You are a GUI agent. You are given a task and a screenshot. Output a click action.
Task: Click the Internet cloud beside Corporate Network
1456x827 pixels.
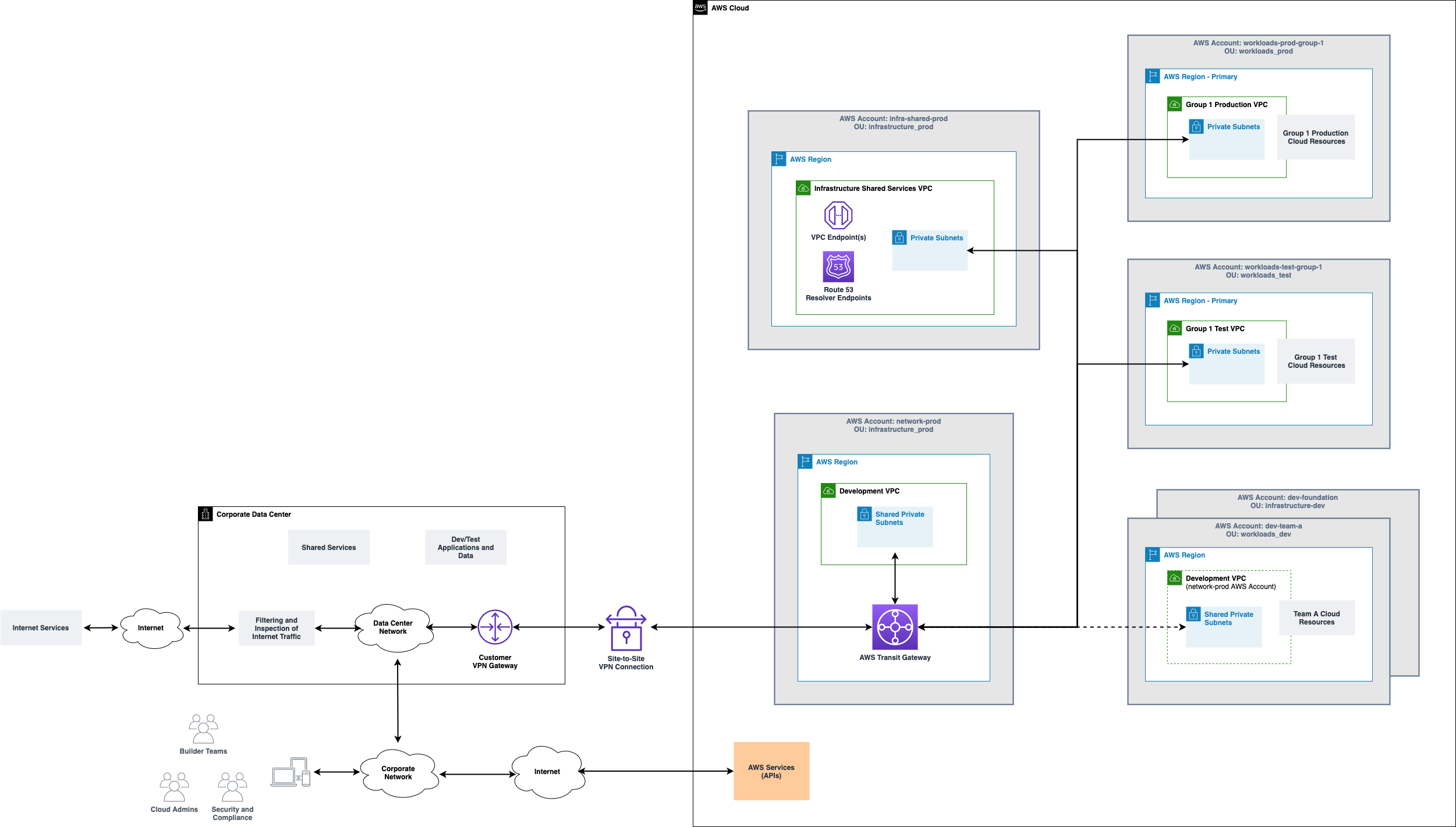(547, 772)
